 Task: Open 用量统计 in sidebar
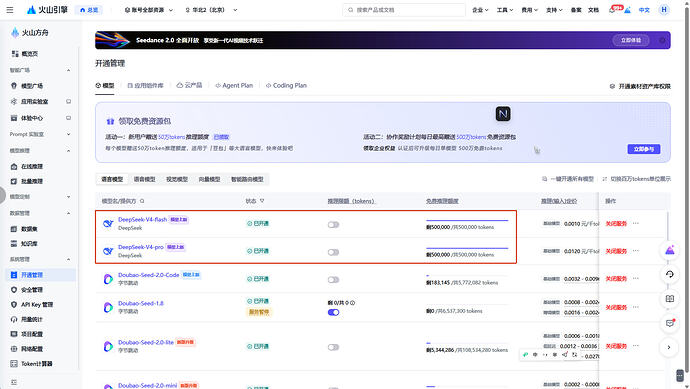pyautogui.click(x=27, y=319)
